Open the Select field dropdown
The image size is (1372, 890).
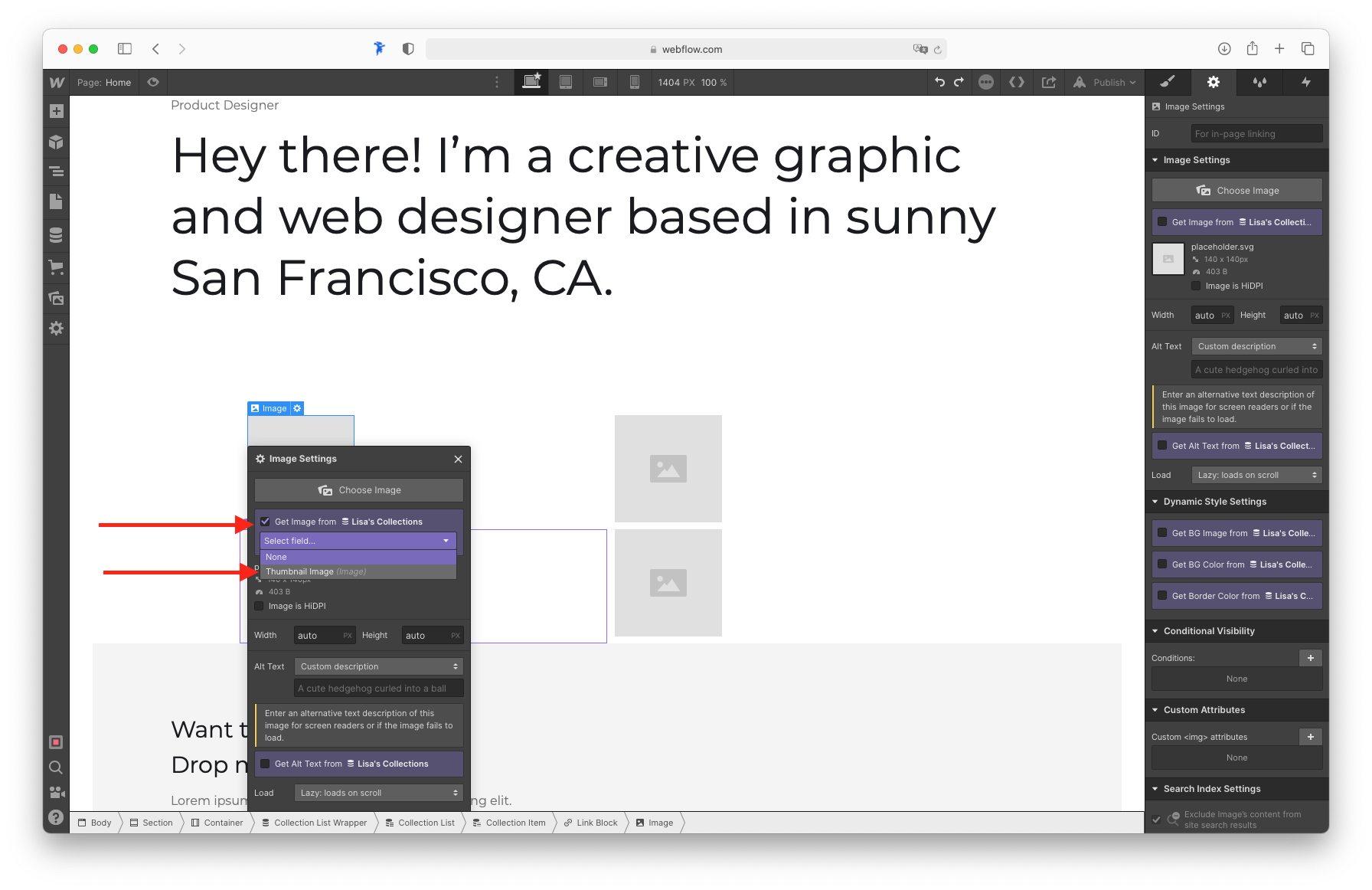(x=358, y=541)
